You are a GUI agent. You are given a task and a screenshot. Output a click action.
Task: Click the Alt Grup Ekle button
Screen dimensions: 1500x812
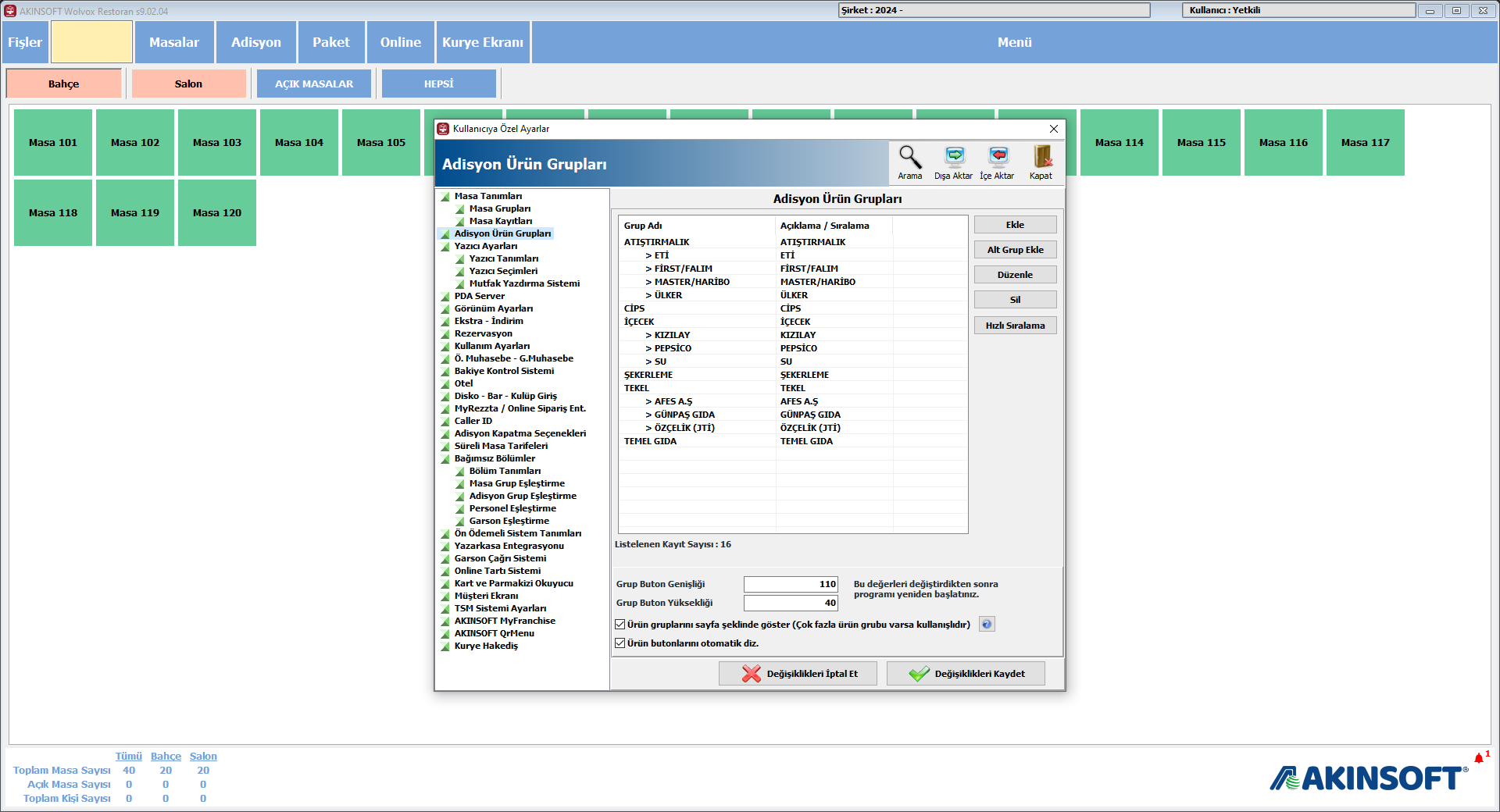point(1016,250)
